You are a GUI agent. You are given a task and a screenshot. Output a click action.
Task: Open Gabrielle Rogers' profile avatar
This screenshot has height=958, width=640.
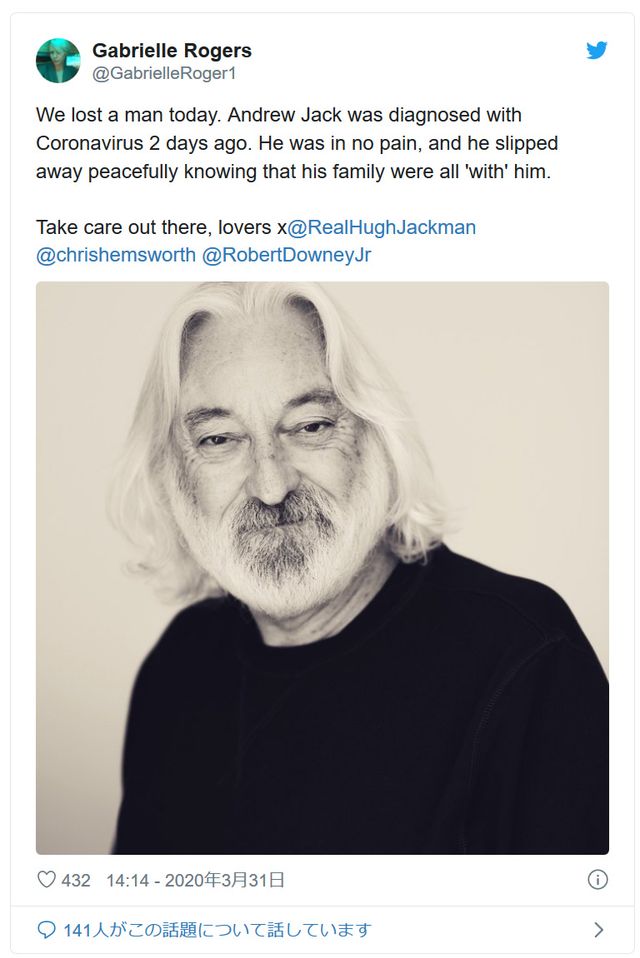click(58, 60)
